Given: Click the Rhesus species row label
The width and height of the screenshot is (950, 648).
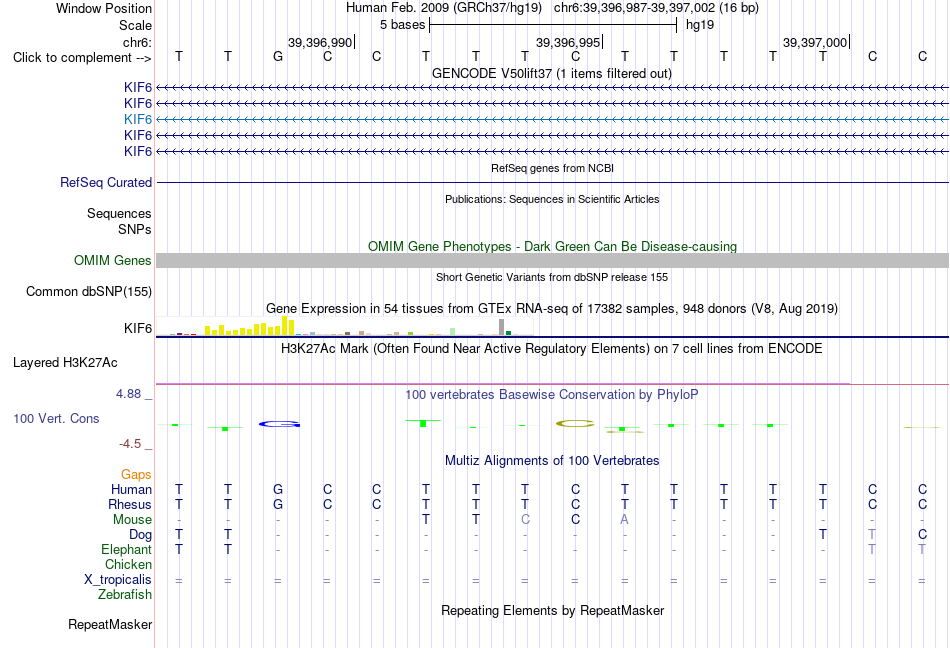Looking at the screenshot, I should [130, 504].
